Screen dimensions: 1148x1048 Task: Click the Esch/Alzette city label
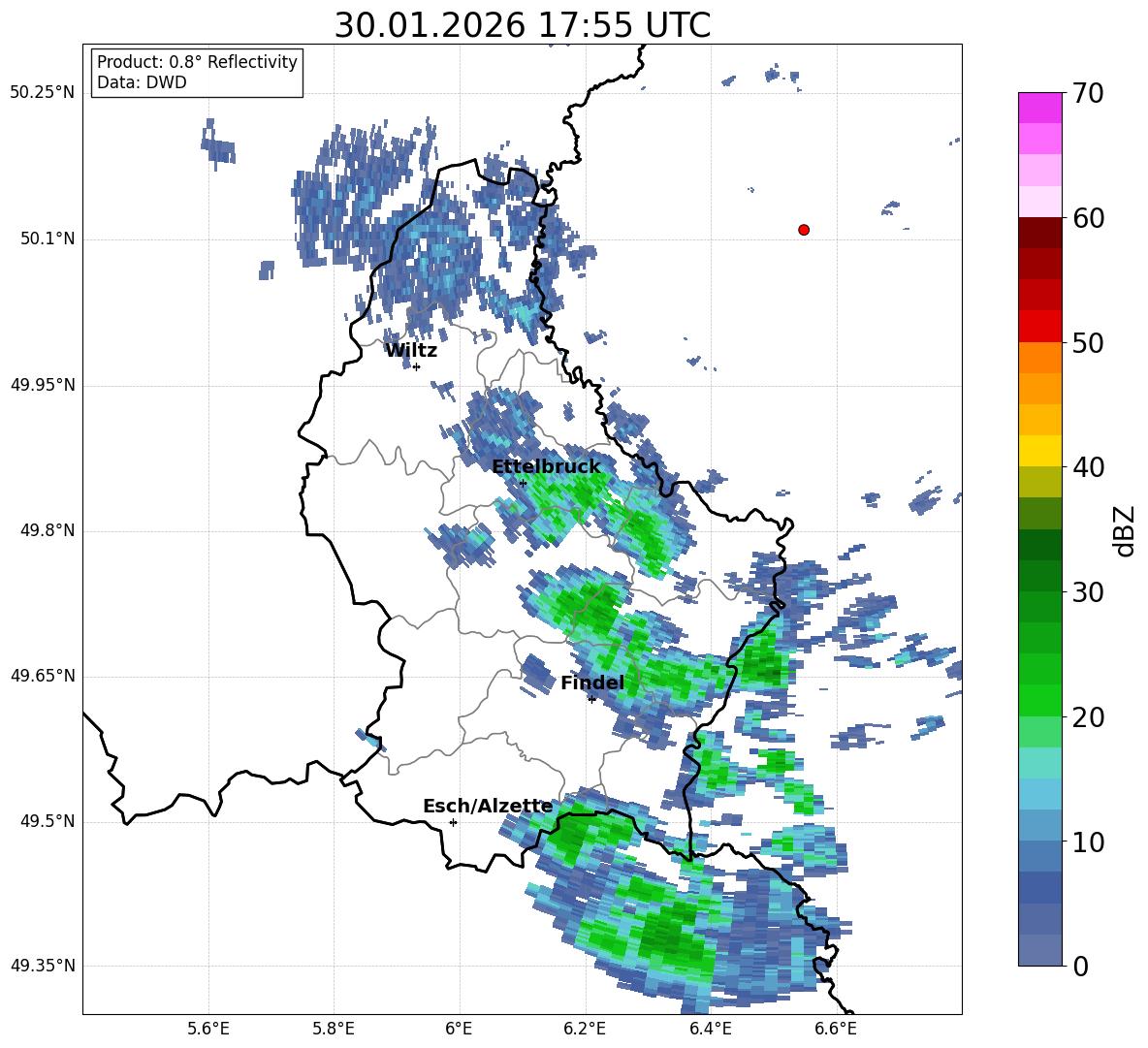coord(488,807)
